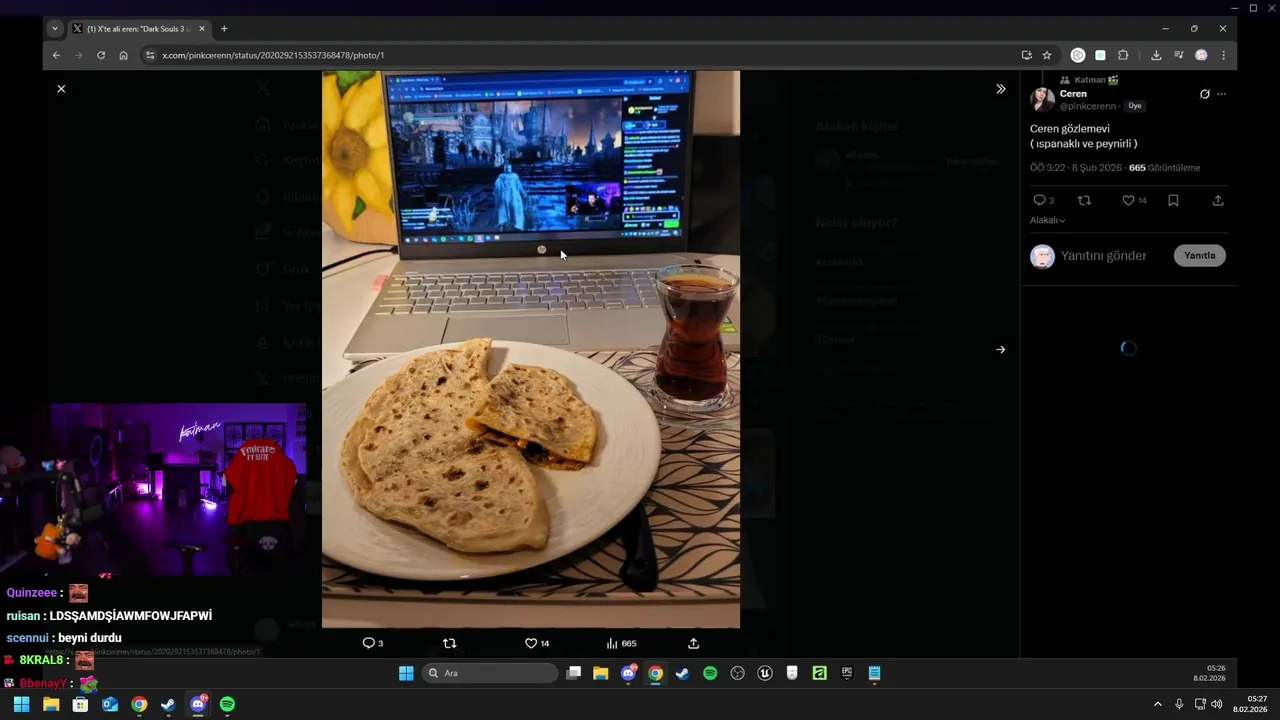1280x720 pixels.
Task: Click the Chrome forward arrow
Action: point(78,55)
